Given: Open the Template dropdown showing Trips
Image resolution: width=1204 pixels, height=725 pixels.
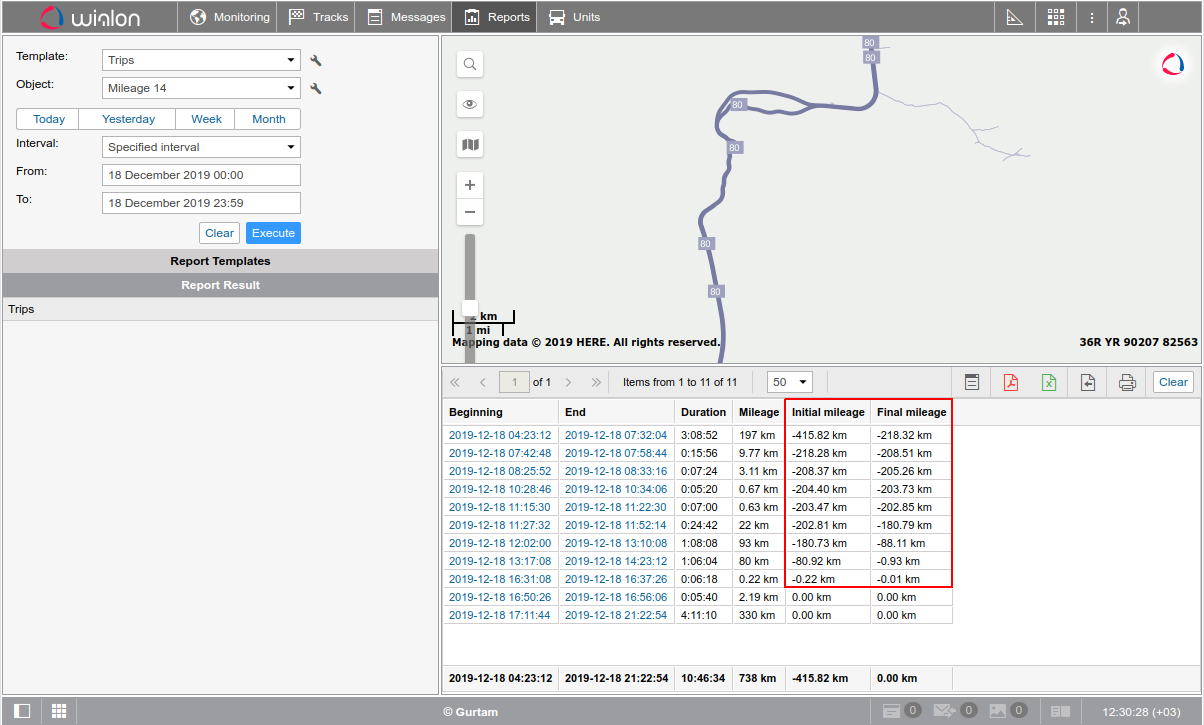Looking at the screenshot, I should [x=201, y=60].
